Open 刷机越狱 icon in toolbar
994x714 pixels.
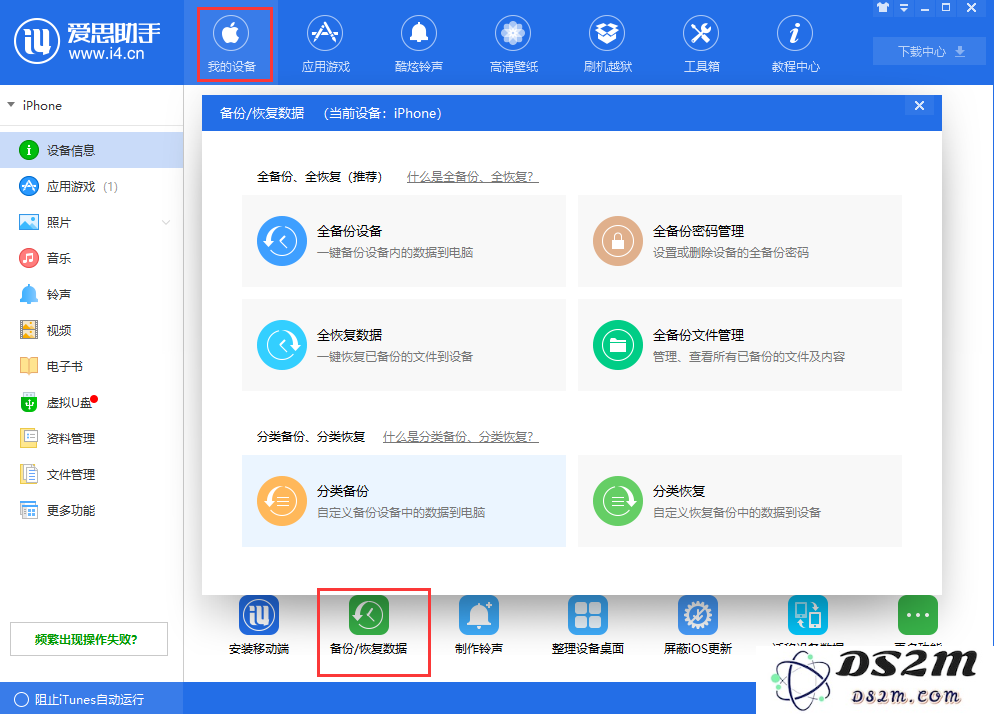coord(607,33)
